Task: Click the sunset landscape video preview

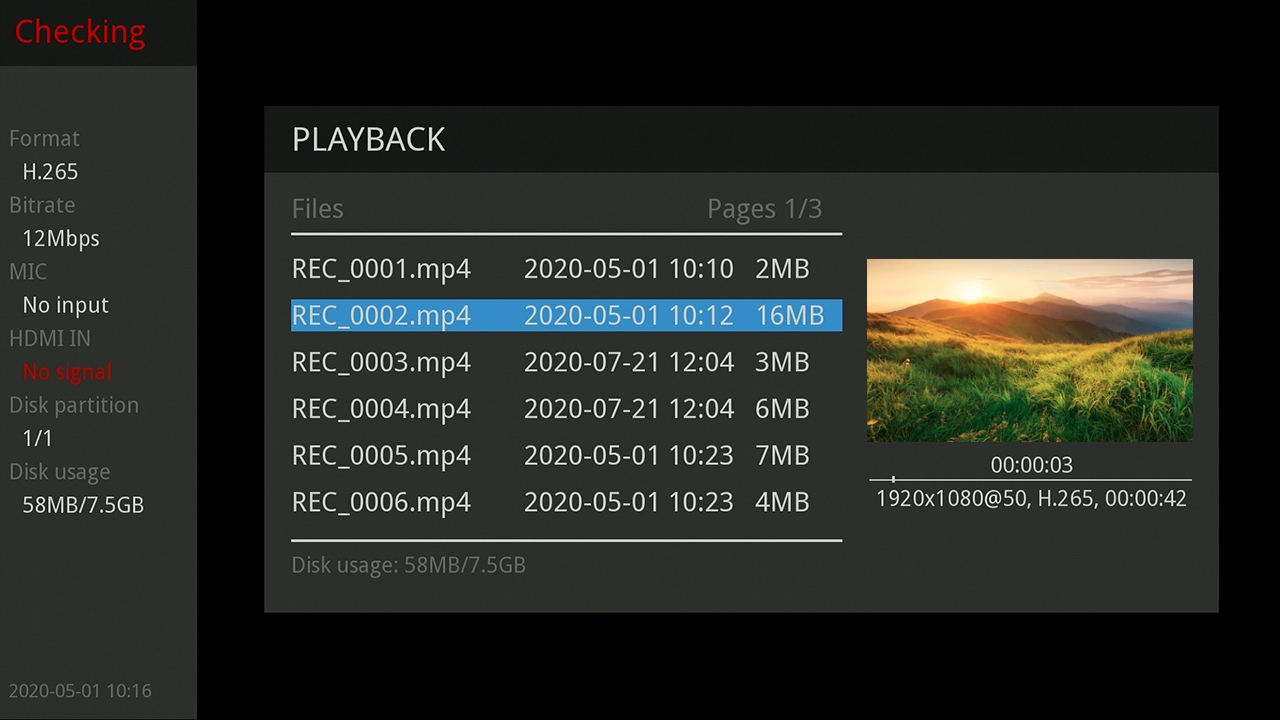Action: (x=1029, y=350)
